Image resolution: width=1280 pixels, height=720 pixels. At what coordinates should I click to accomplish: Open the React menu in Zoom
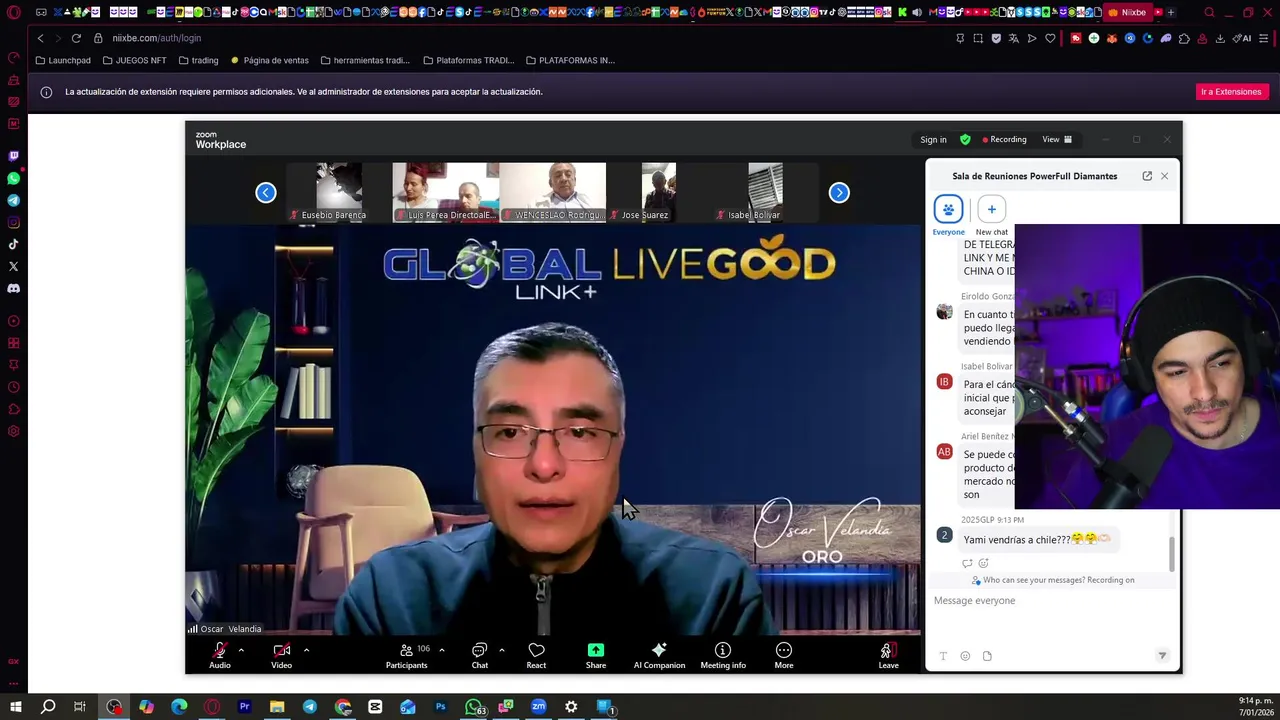[x=536, y=655]
